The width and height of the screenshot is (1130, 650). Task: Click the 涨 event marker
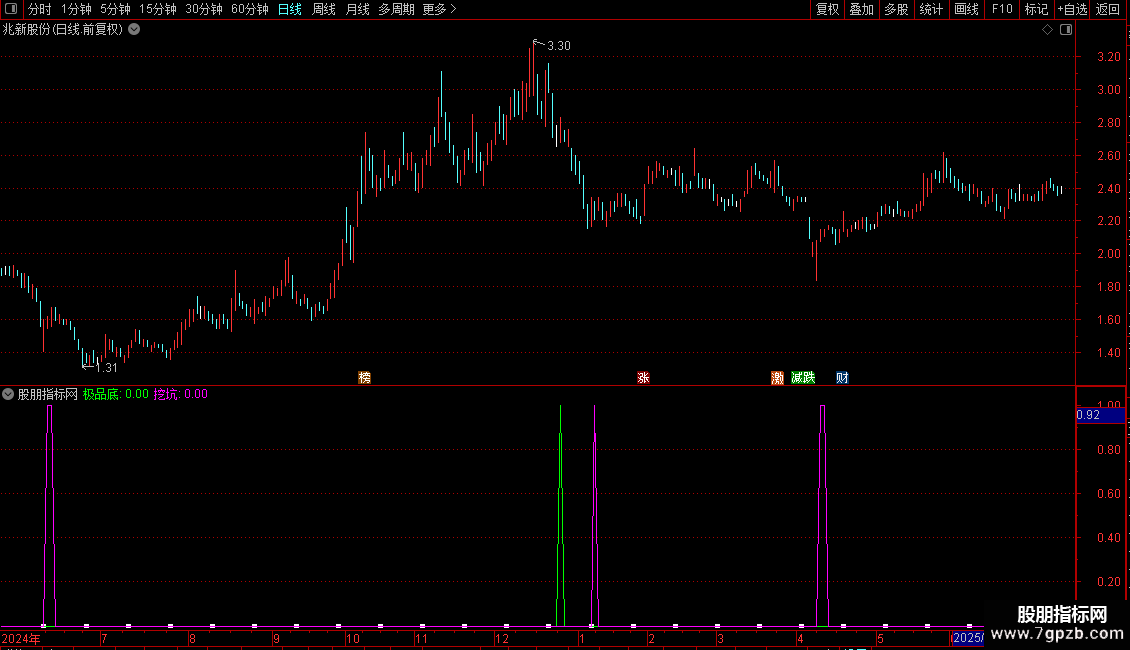click(644, 378)
